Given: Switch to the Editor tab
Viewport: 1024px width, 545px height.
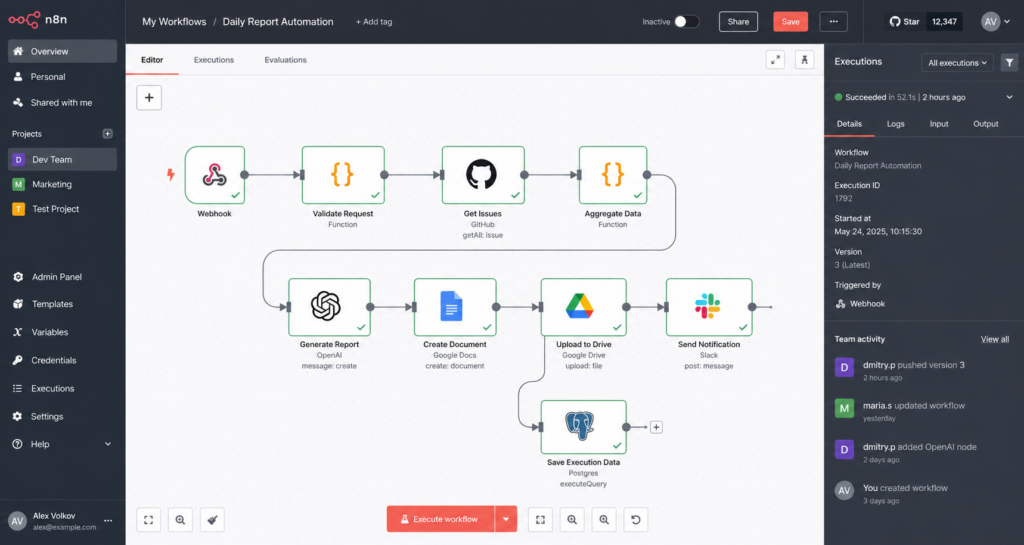Looking at the screenshot, I should 152,60.
